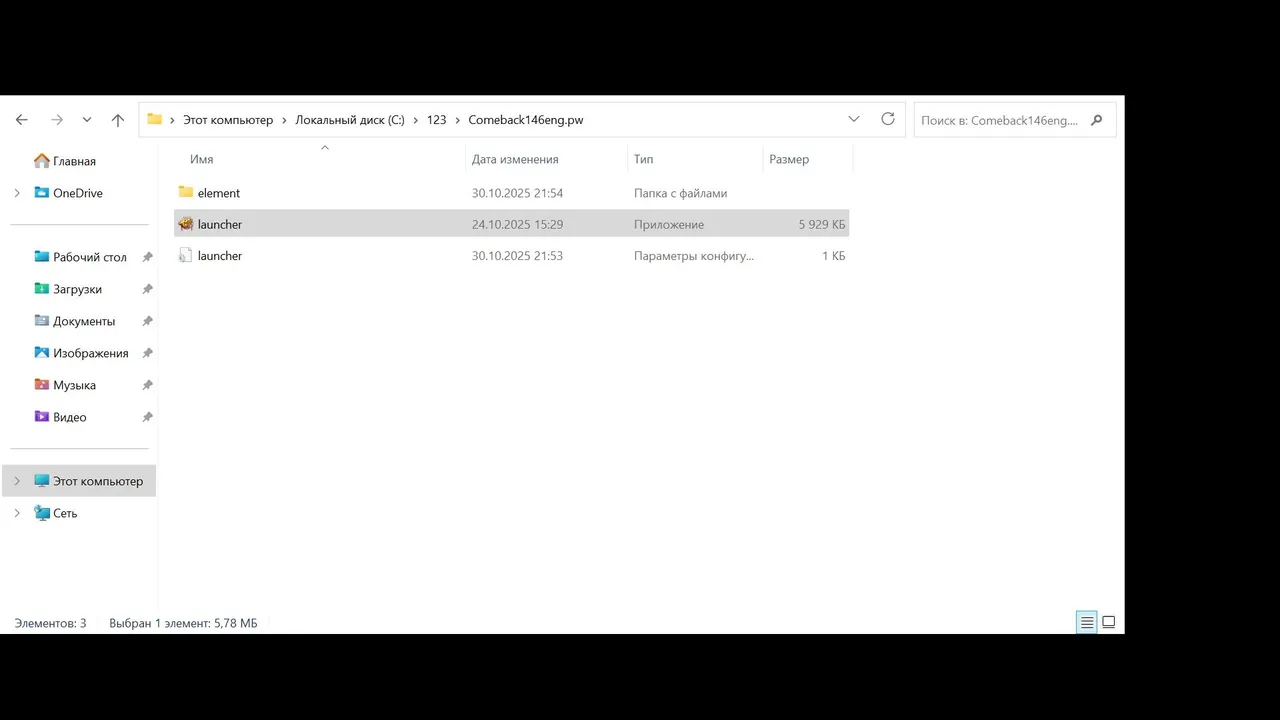Open 'Изображения' quick access item
The height and width of the screenshot is (720, 1280).
click(x=91, y=353)
